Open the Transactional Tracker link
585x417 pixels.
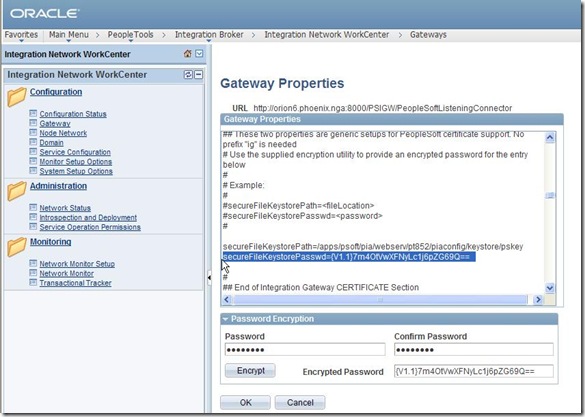[76, 283]
